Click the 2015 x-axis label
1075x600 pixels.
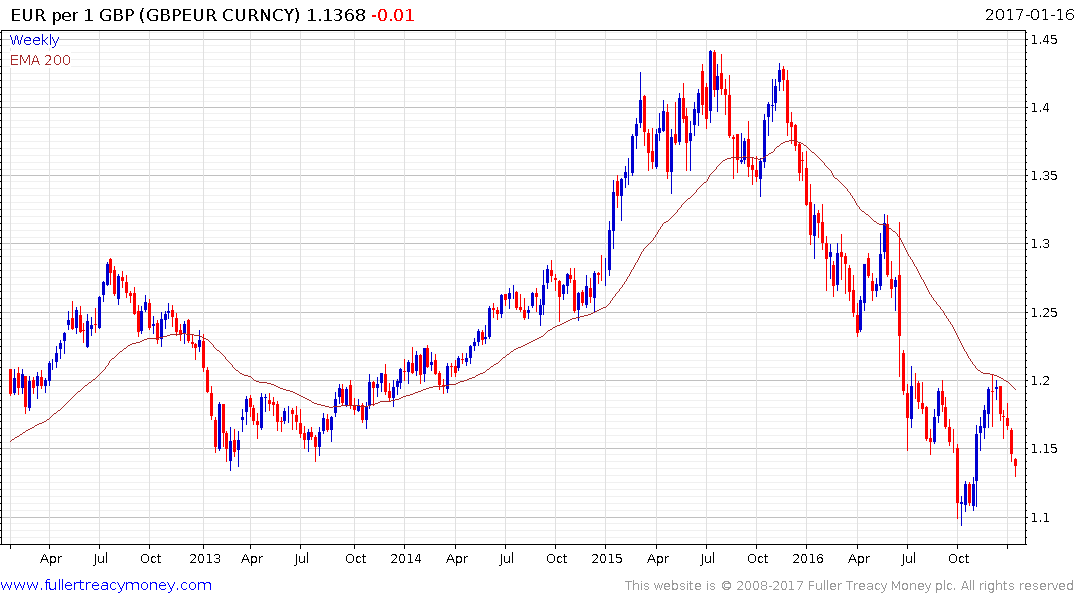coord(607,558)
